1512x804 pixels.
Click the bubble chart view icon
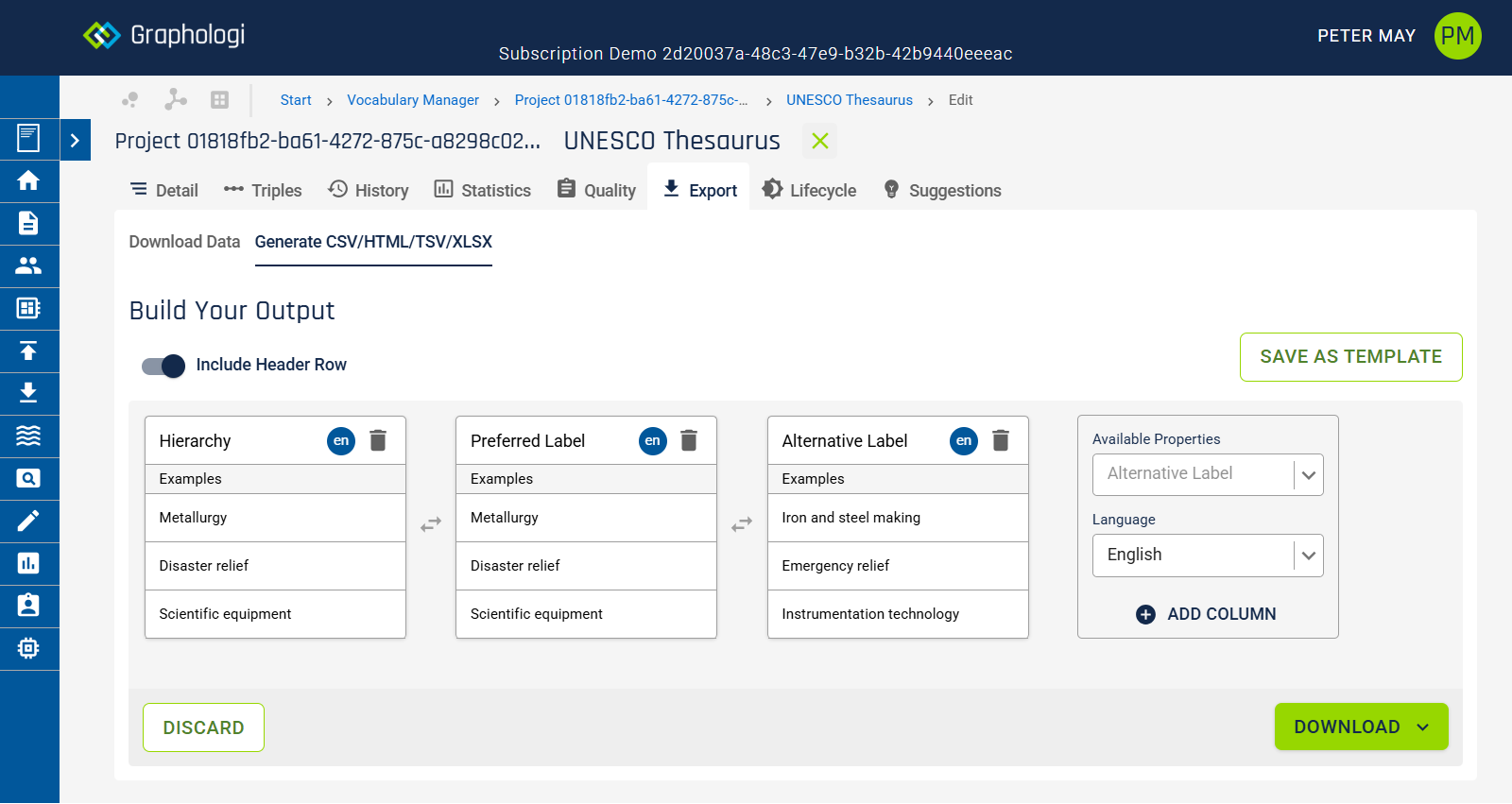click(x=130, y=99)
